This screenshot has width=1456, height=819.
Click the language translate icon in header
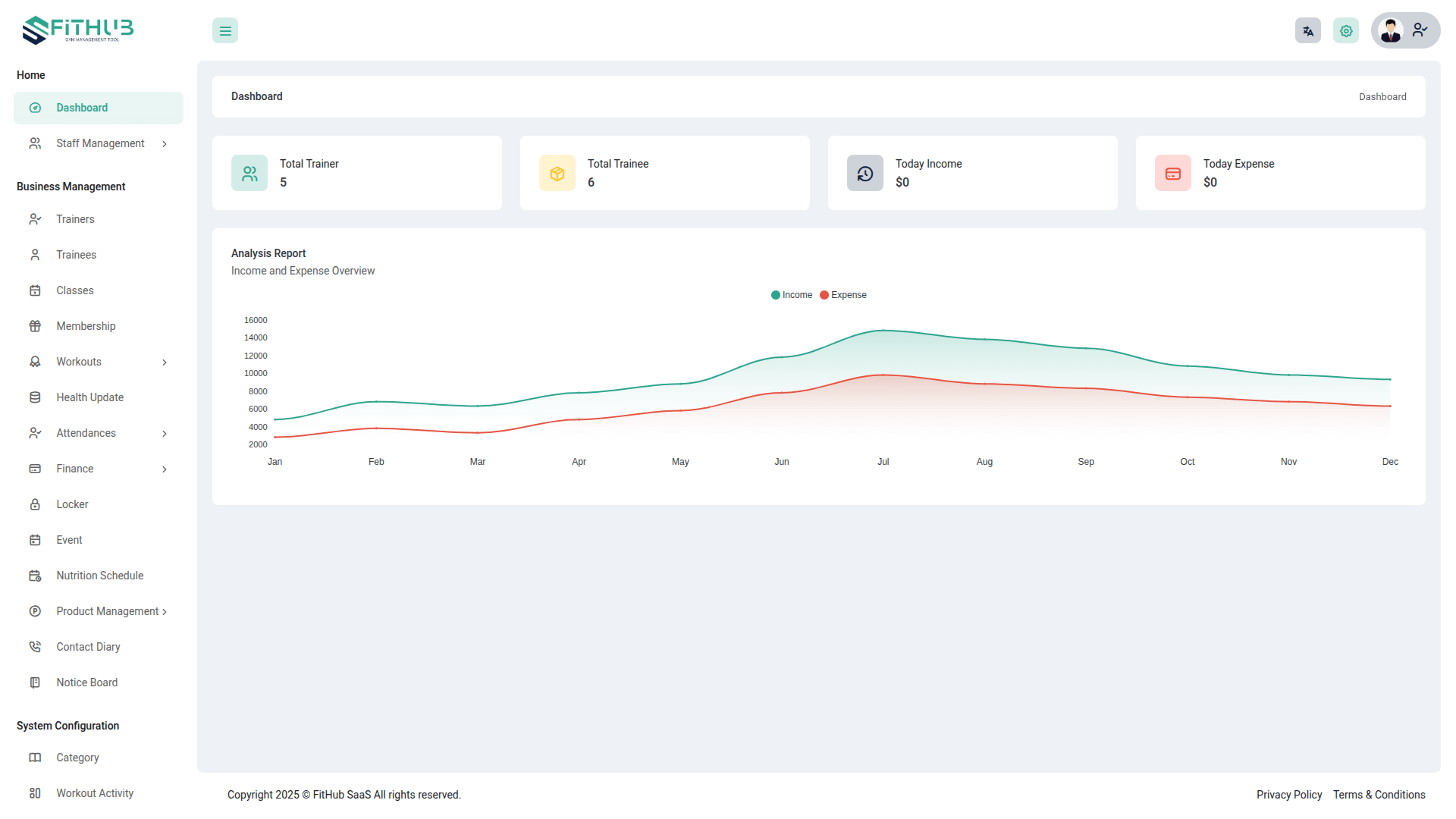pos(1307,31)
